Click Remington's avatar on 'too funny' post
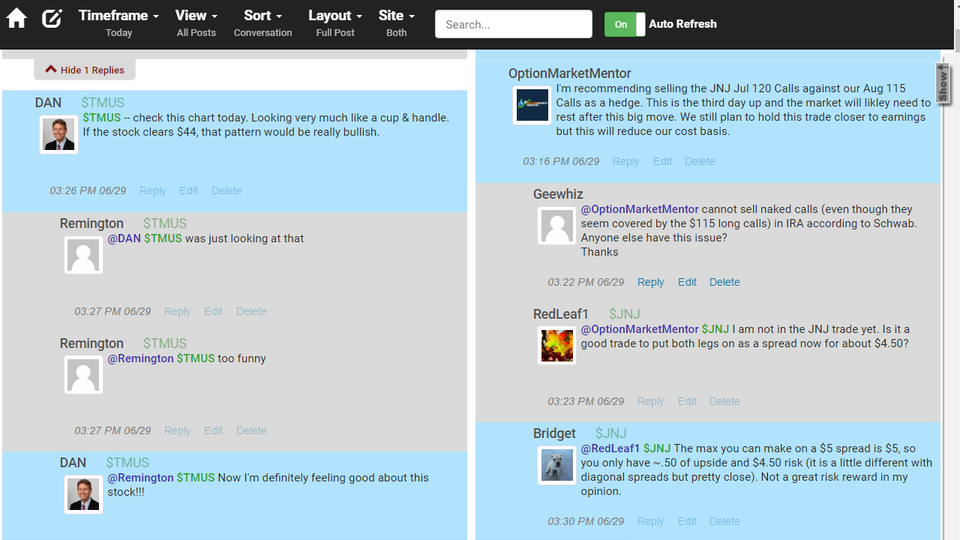Image resolution: width=960 pixels, height=540 pixels. (83, 375)
